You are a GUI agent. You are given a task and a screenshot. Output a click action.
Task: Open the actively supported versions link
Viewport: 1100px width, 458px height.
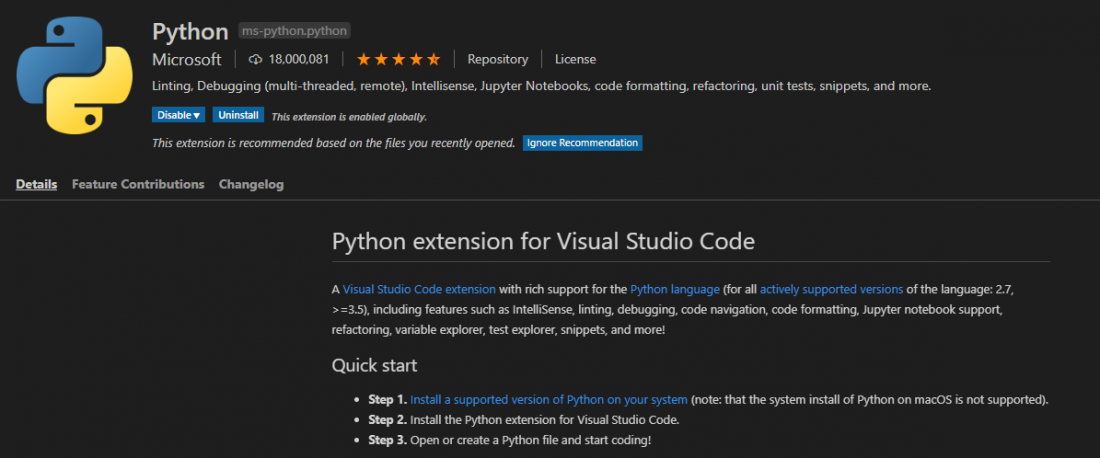click(x=831, y=289)
